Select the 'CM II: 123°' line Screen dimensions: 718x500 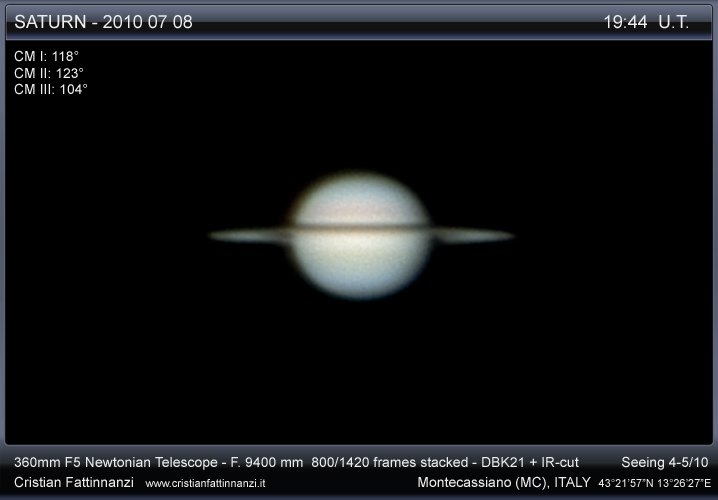pyautogui.click(x=49, y=73)
